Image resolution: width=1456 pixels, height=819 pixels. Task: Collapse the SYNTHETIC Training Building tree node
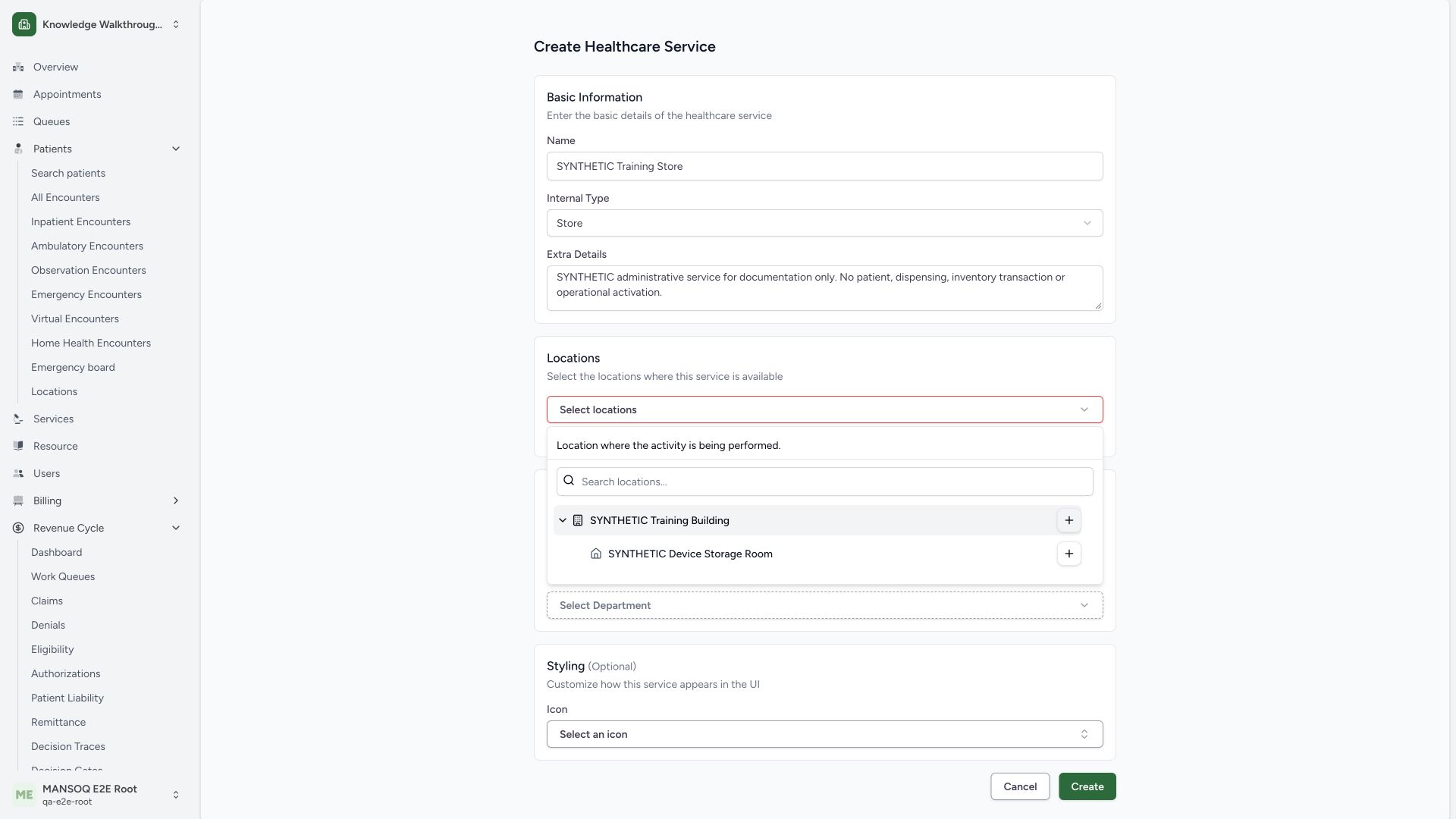(563, 520)
